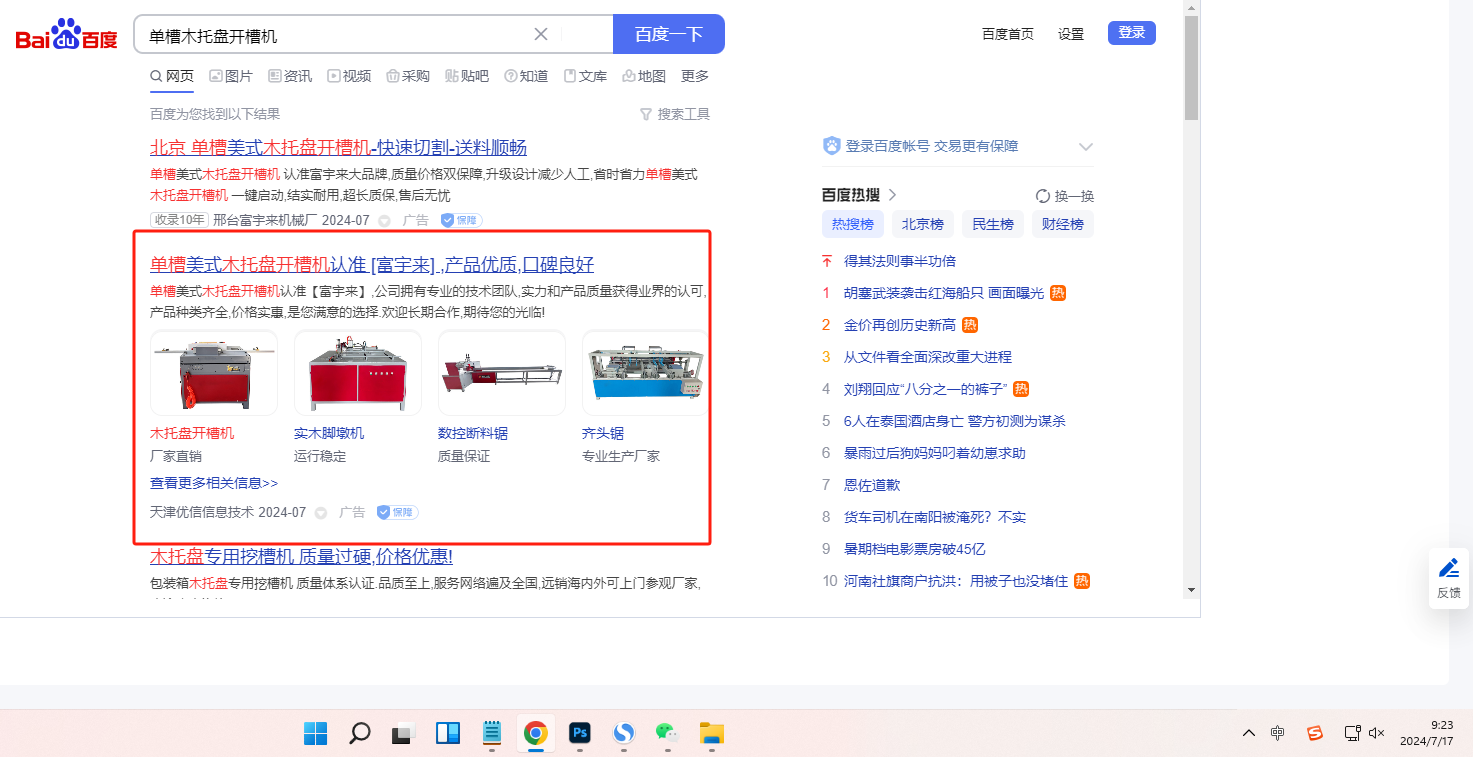
Task: Switch to the 视频 tab
Action: tap(349, 76)
